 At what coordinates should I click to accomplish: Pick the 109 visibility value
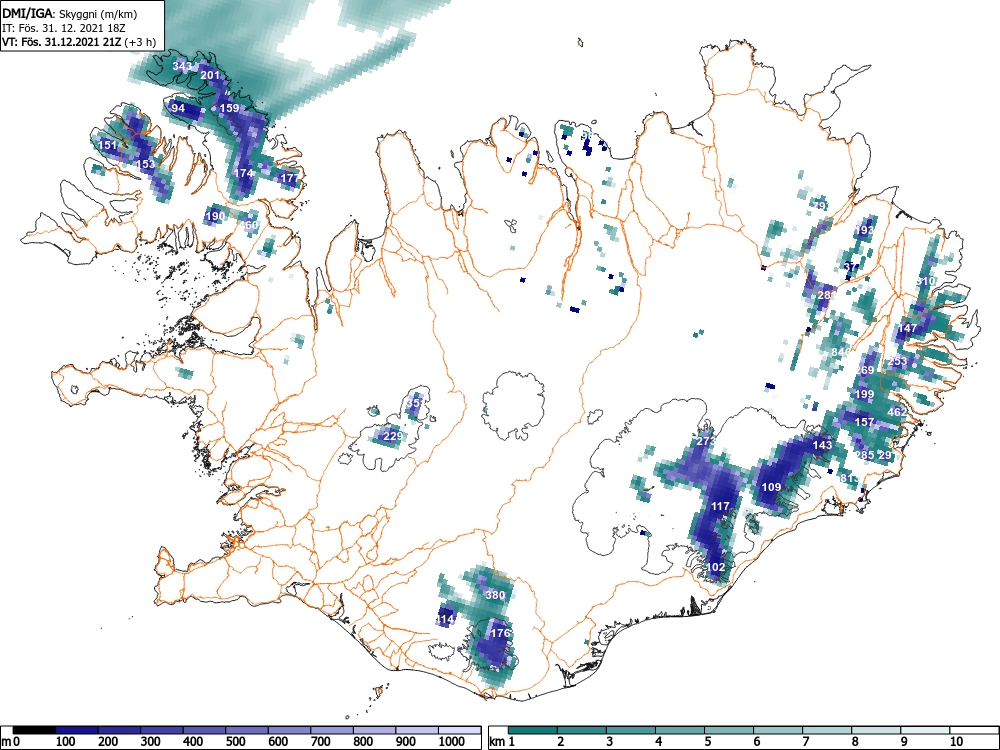[x=772, y=487]
